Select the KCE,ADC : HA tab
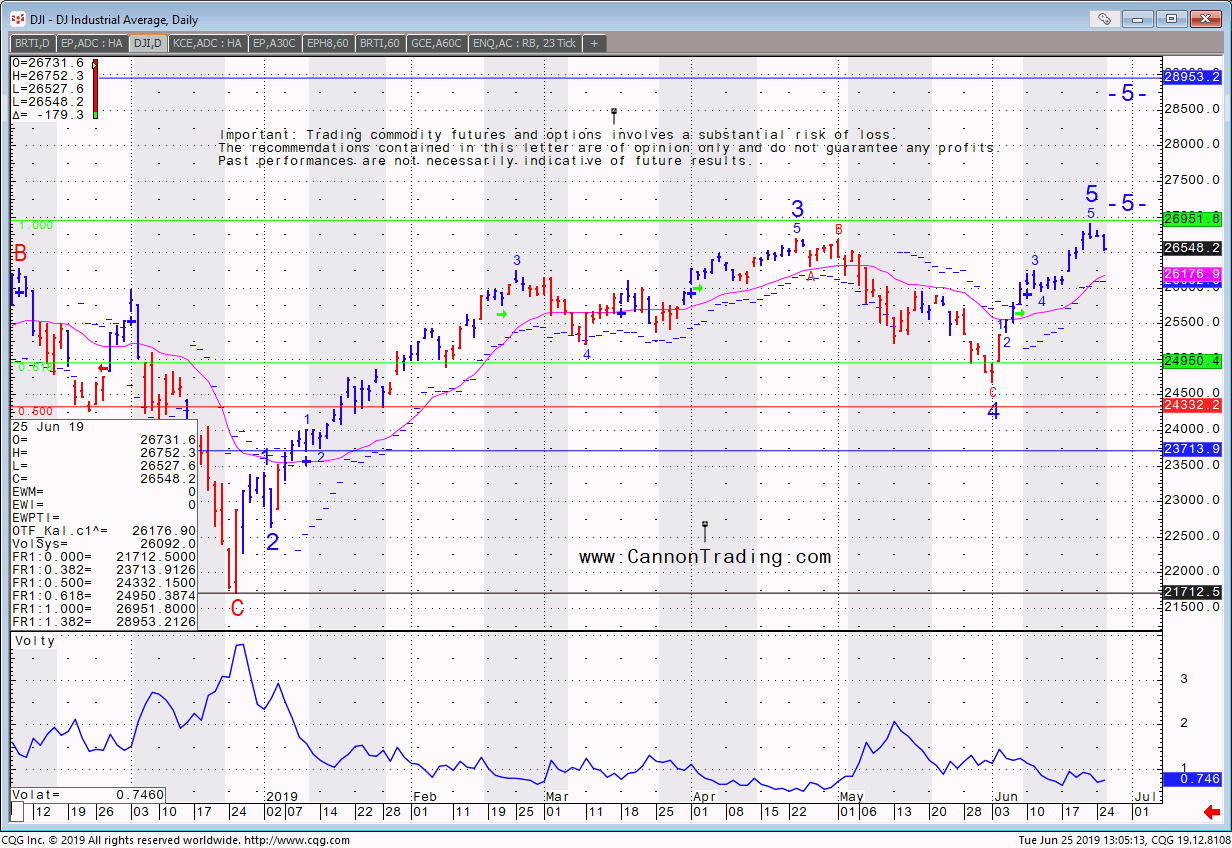The image size is (1232, 848). pyautogui.click(x=208, y=43)
